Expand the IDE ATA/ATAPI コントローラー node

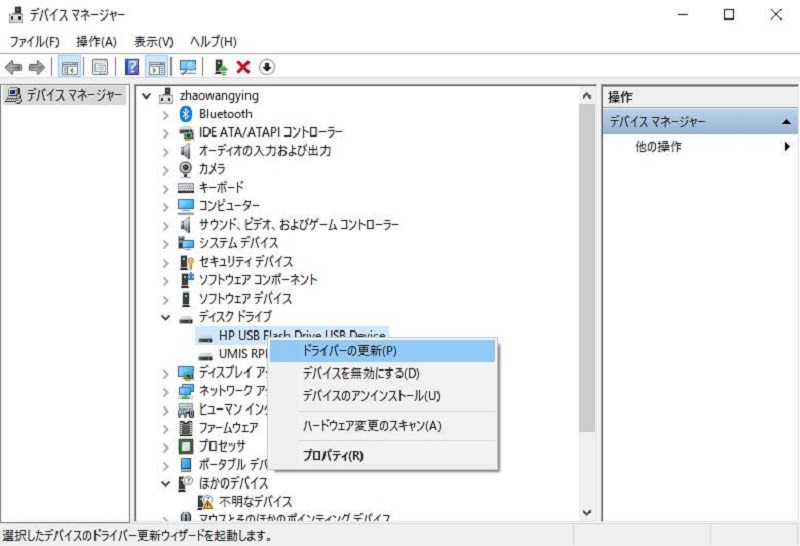point(165,134)
